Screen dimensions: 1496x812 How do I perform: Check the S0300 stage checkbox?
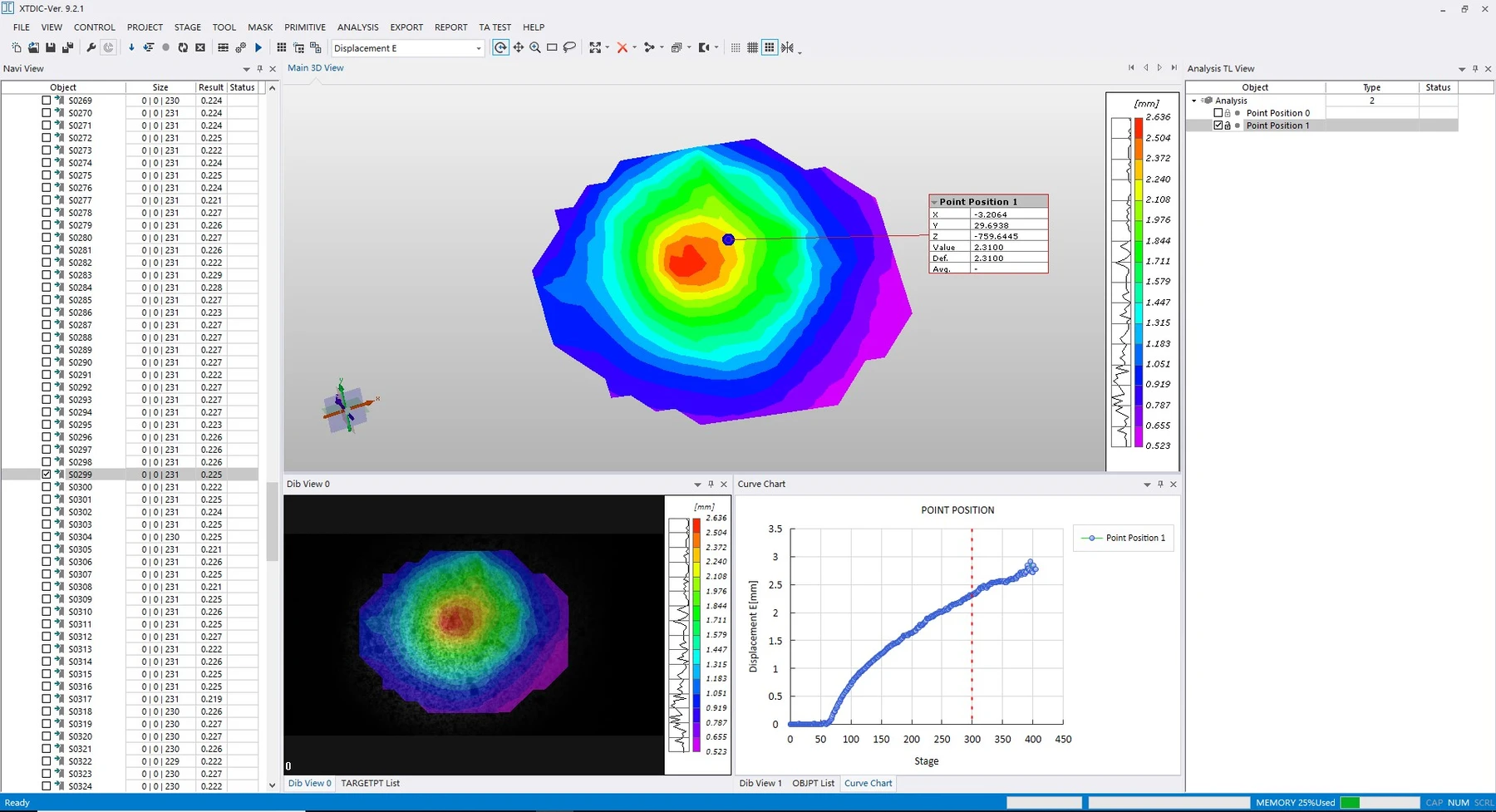click(x=47, y=486)
